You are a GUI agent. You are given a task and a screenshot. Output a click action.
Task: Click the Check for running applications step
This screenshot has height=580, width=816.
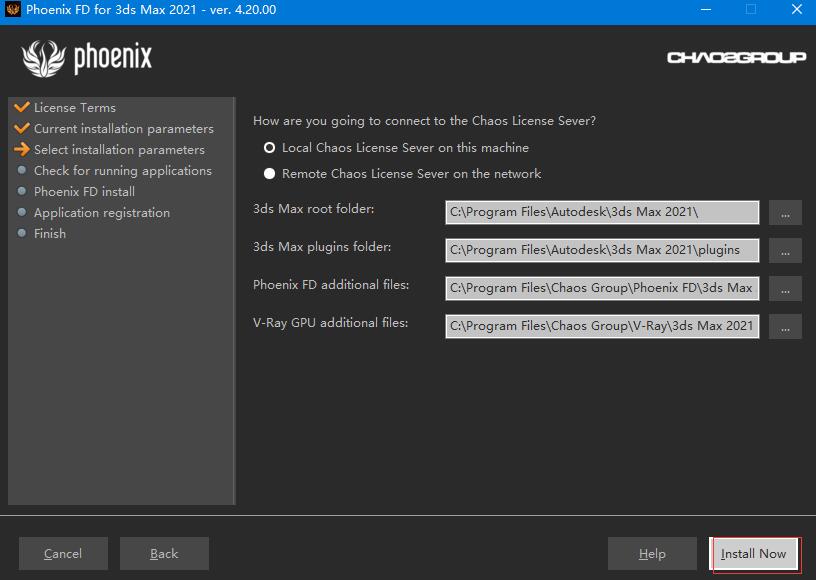[123, 171]
